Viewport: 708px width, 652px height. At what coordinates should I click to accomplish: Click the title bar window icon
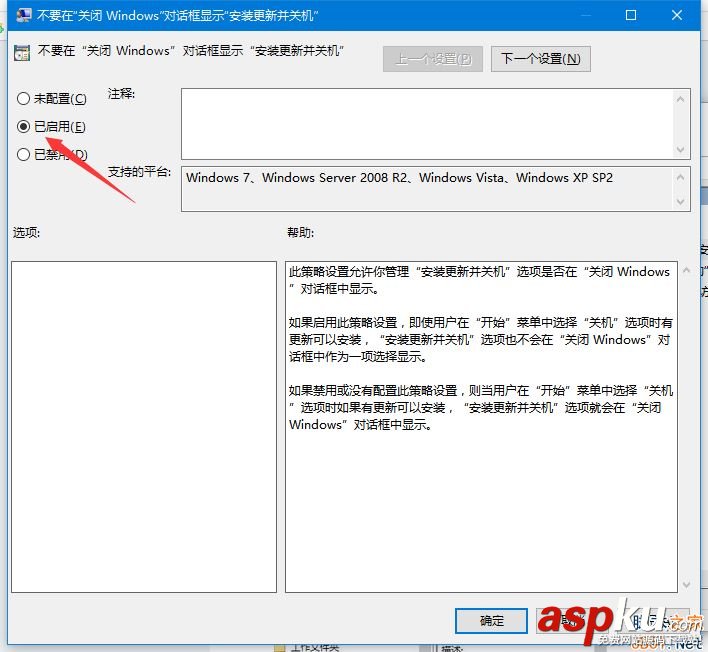(23, 15)
